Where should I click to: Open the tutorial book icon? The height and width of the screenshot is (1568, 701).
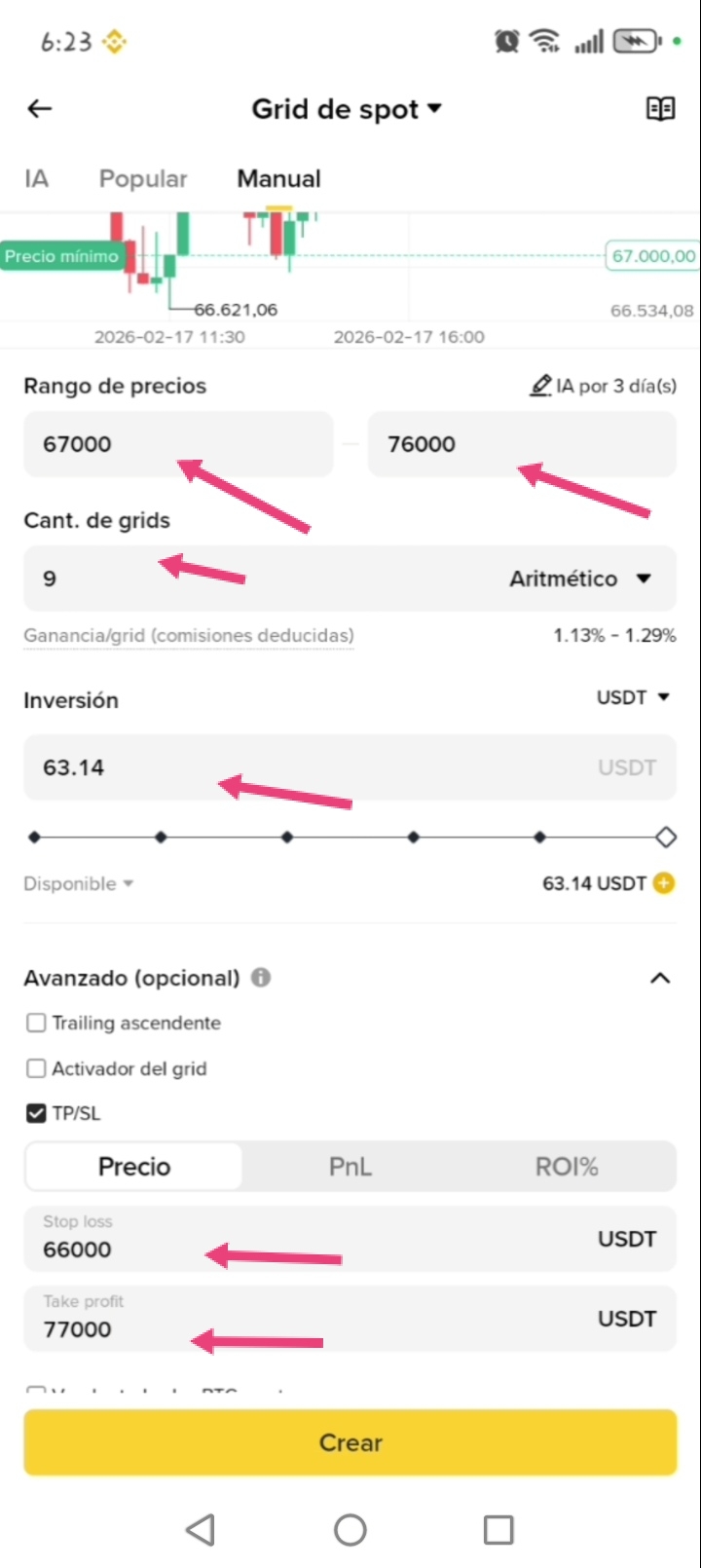pos(661,109)
